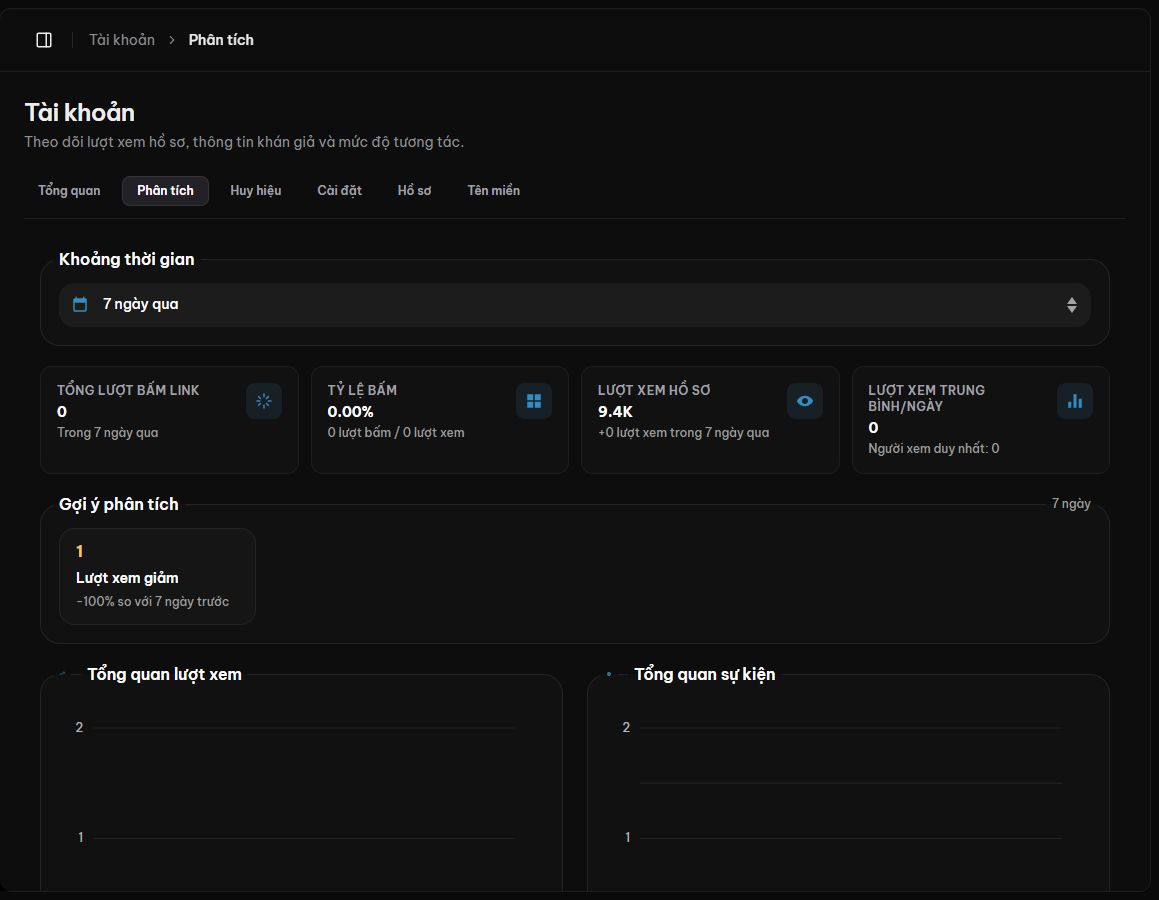Click the 9.4K profile views value
The width and height of the screenshot is (1159, 900).
[615, 412]
